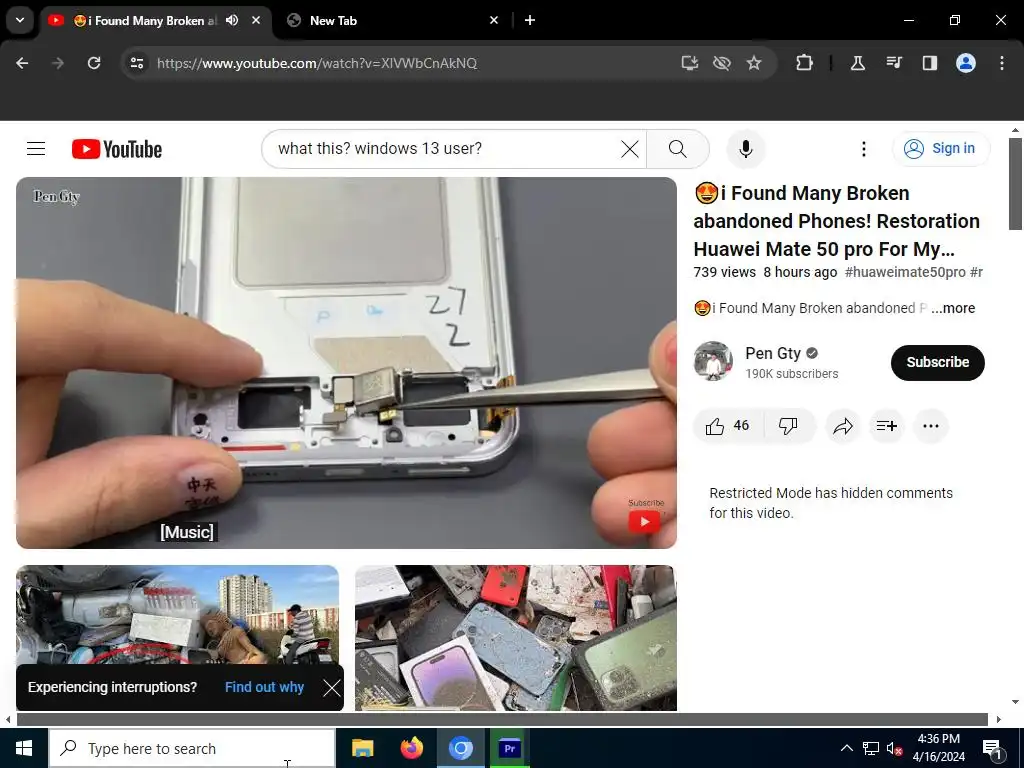Open more actions ellipsis under video
Image resolution: width=1024 pixels, height=768 pixels.
pos(931,426)
